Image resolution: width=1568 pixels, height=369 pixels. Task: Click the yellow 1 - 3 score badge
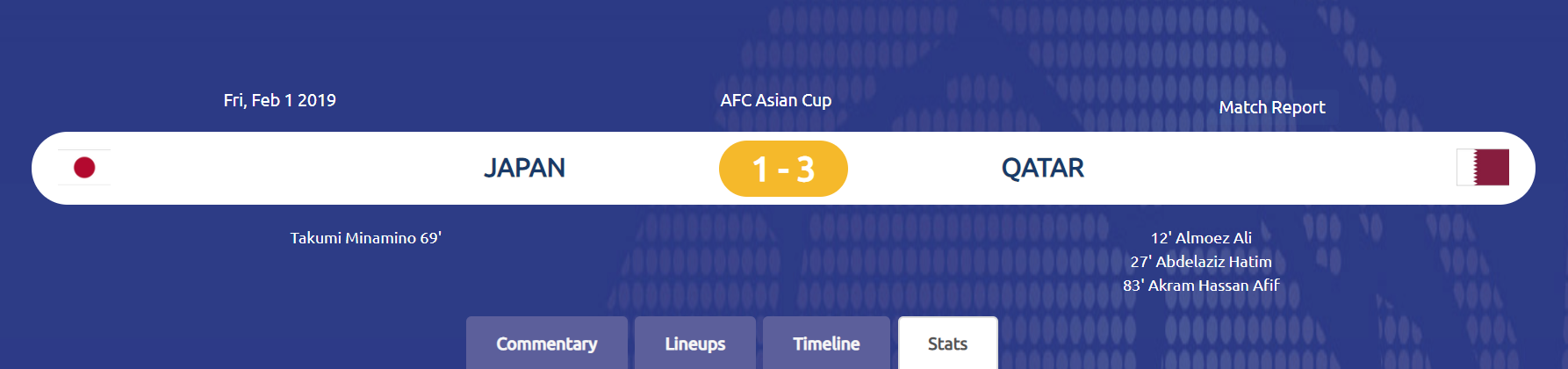click(x=783, y=169)
